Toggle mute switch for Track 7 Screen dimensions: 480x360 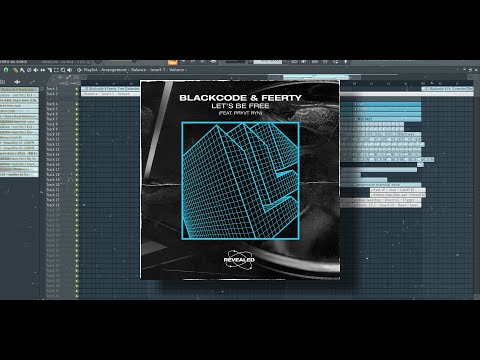point(77,119)
